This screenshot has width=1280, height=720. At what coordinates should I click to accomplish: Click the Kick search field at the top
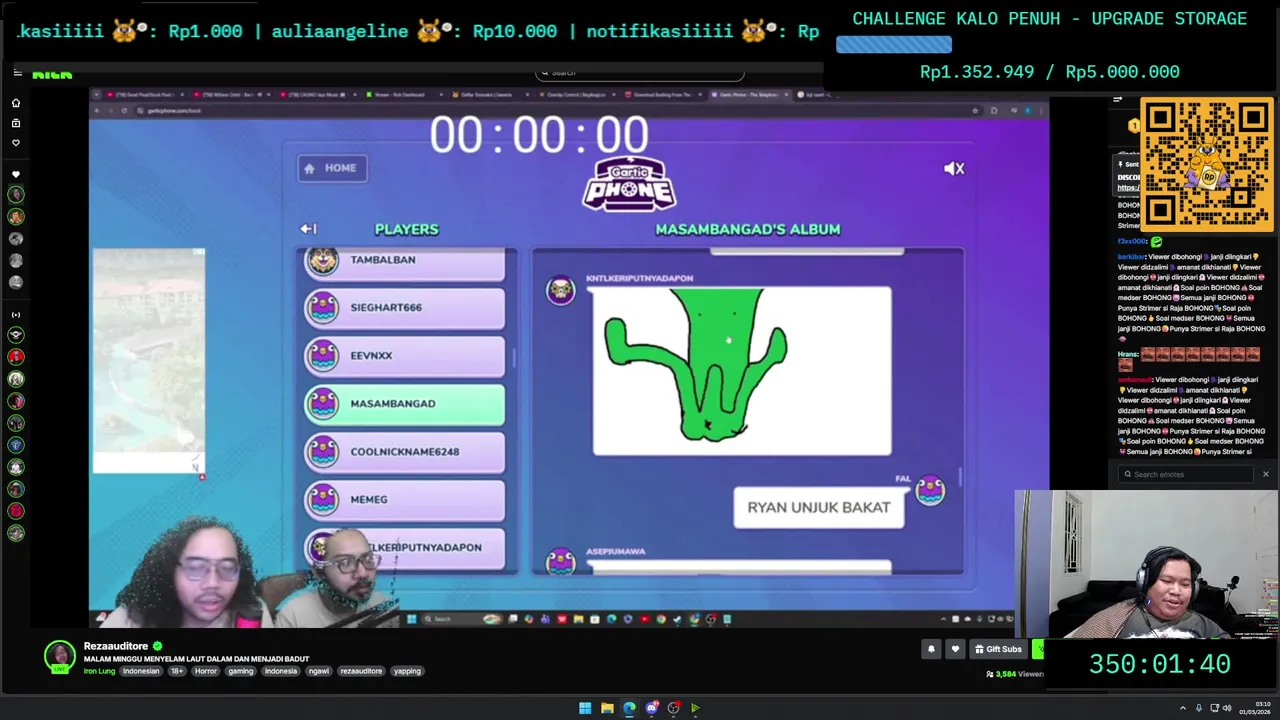pos(640,73)
